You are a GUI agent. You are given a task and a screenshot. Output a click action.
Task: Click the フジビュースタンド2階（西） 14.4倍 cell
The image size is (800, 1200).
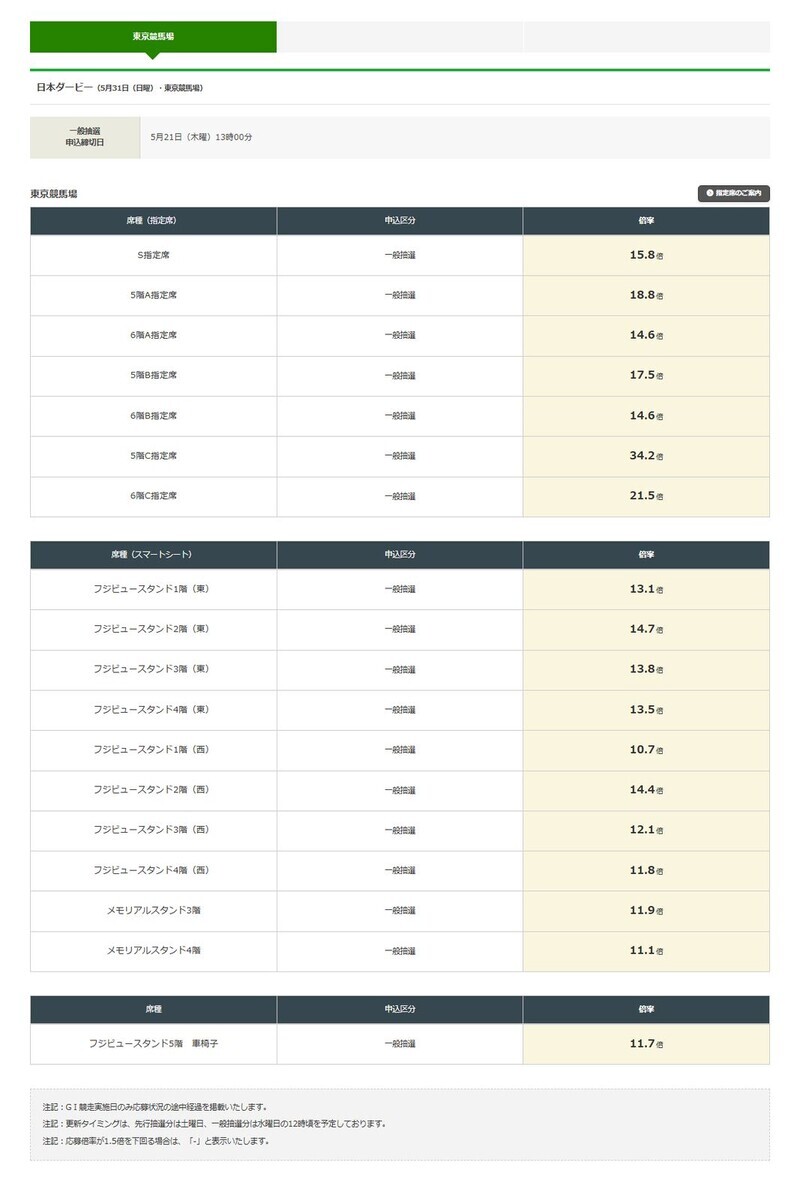point(646,790)
